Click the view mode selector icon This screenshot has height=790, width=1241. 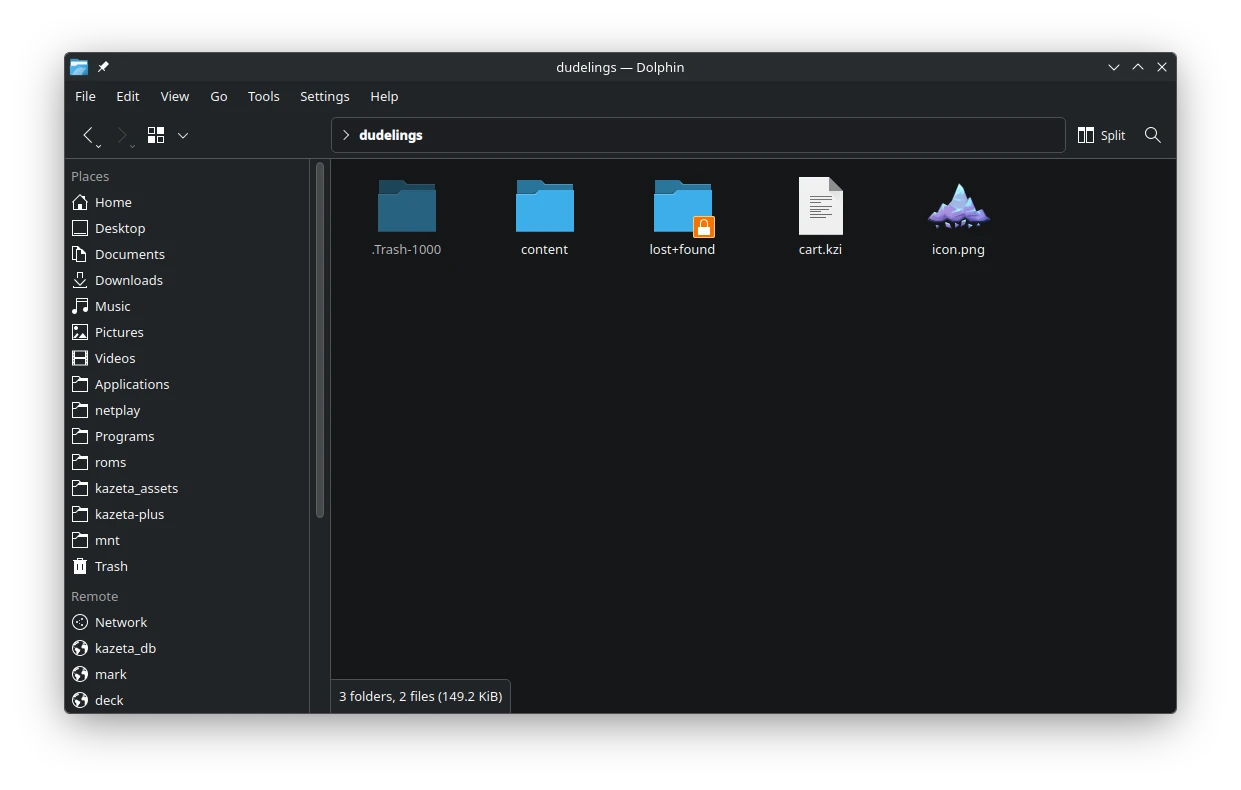tap(155, 135)
